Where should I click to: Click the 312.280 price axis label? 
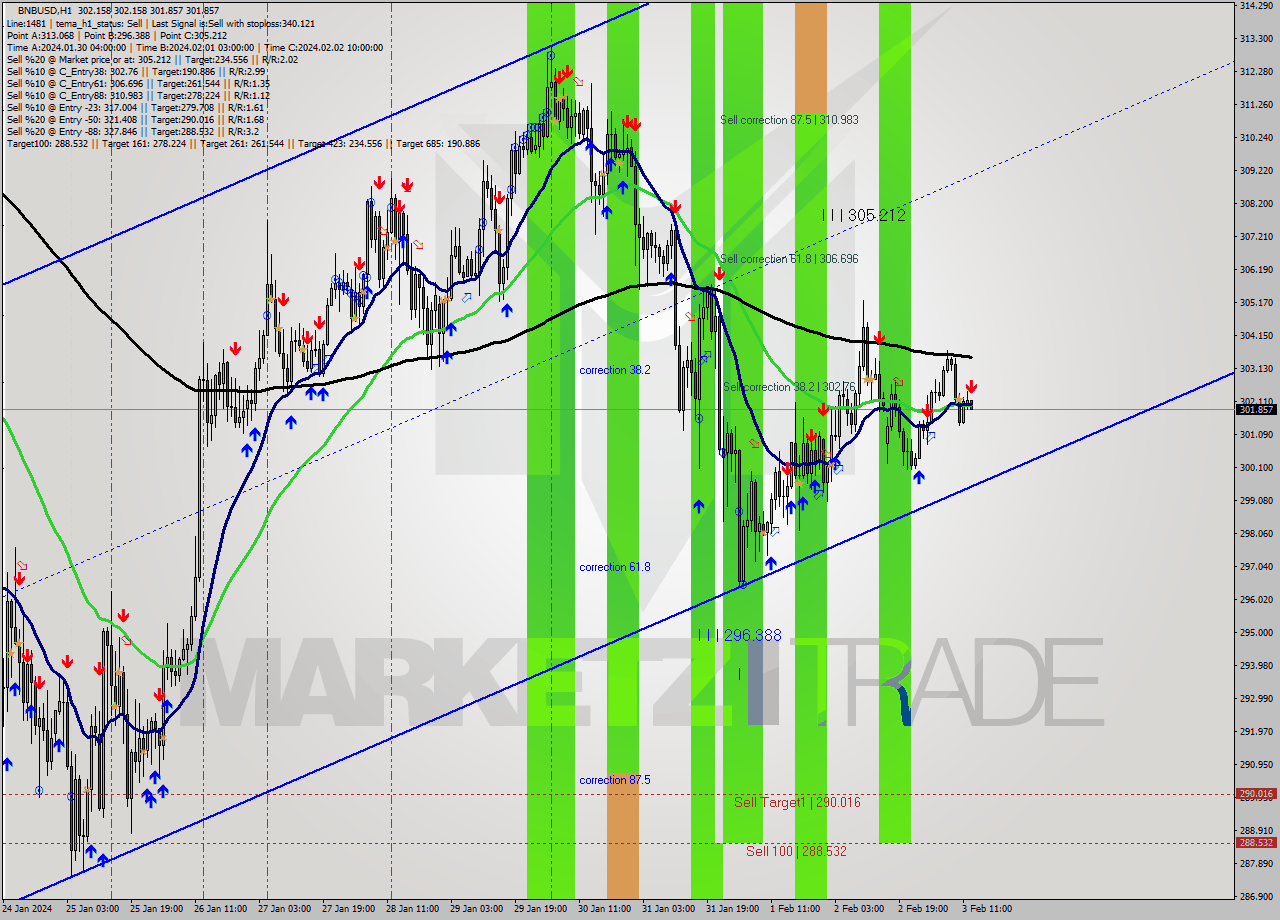click(1255, 72)
